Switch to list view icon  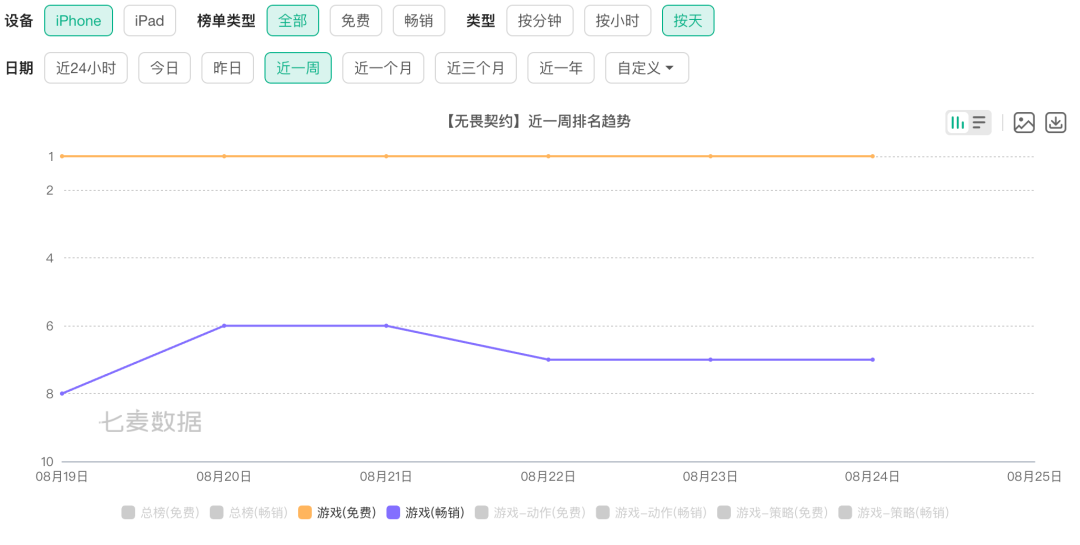pyautogui.click(x=980, y=123)
